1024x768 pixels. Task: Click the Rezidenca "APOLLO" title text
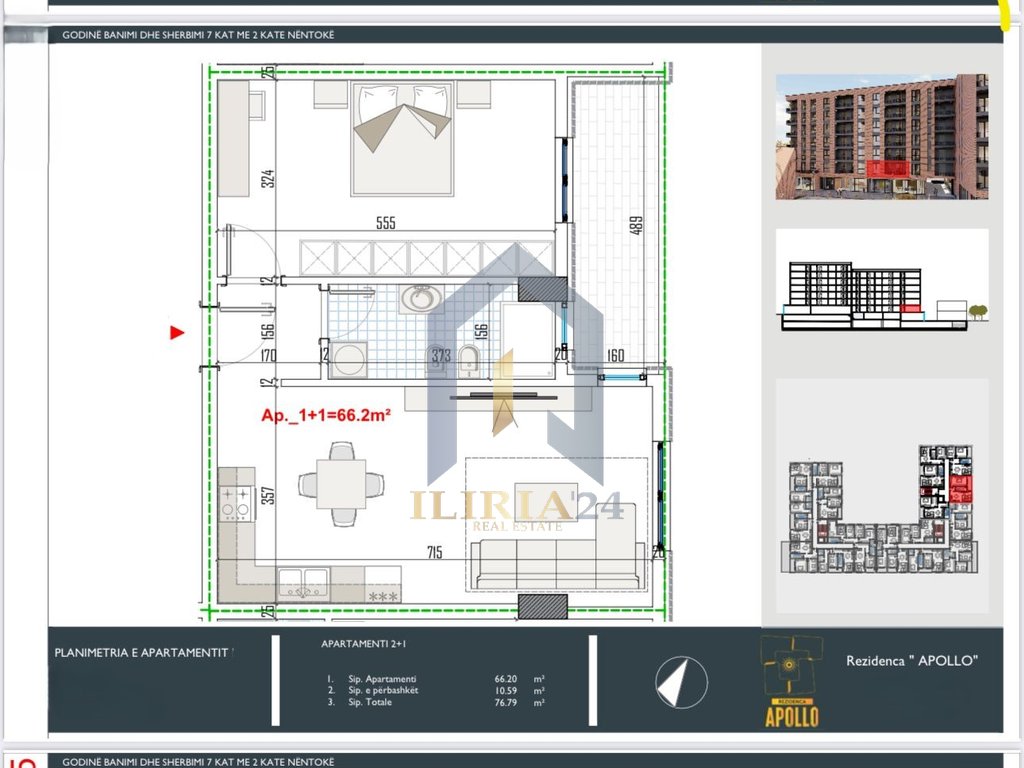(x=911, y=660)
